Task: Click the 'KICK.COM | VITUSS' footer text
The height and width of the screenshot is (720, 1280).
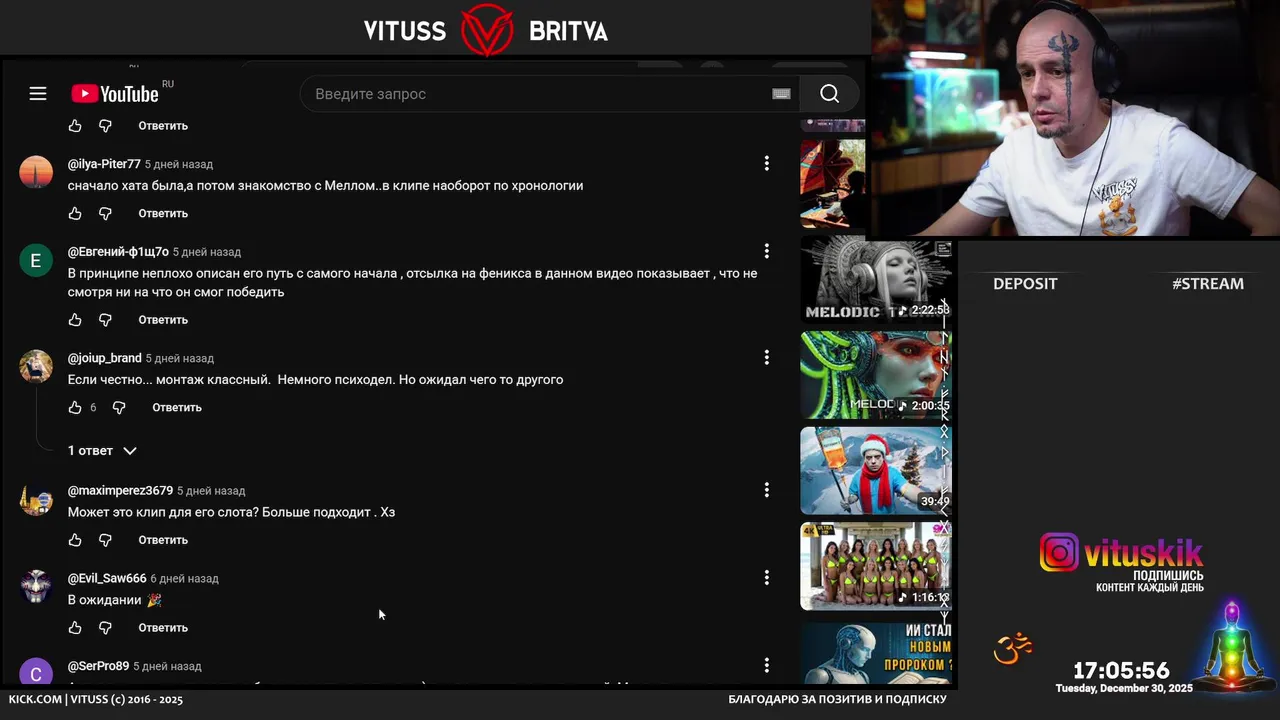Action: click(96, 699)
